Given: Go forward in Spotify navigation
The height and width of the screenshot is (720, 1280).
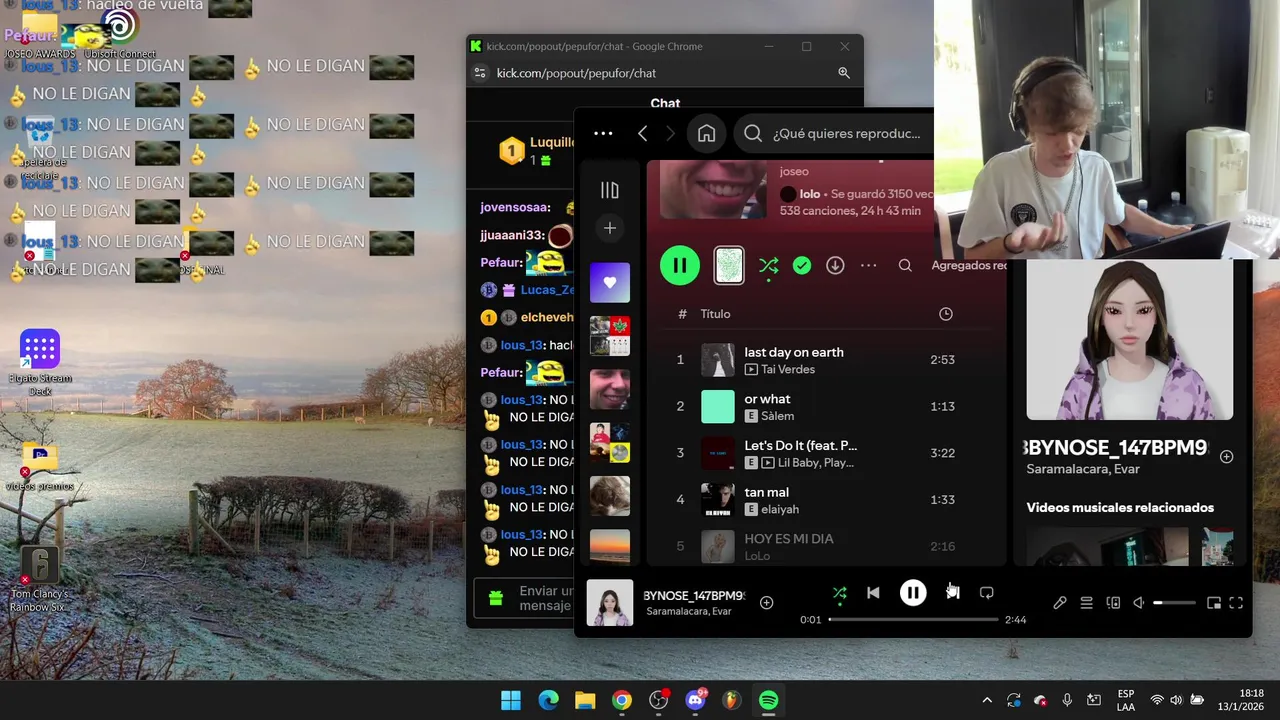Looking at the screenshot, I should point(670,133).
